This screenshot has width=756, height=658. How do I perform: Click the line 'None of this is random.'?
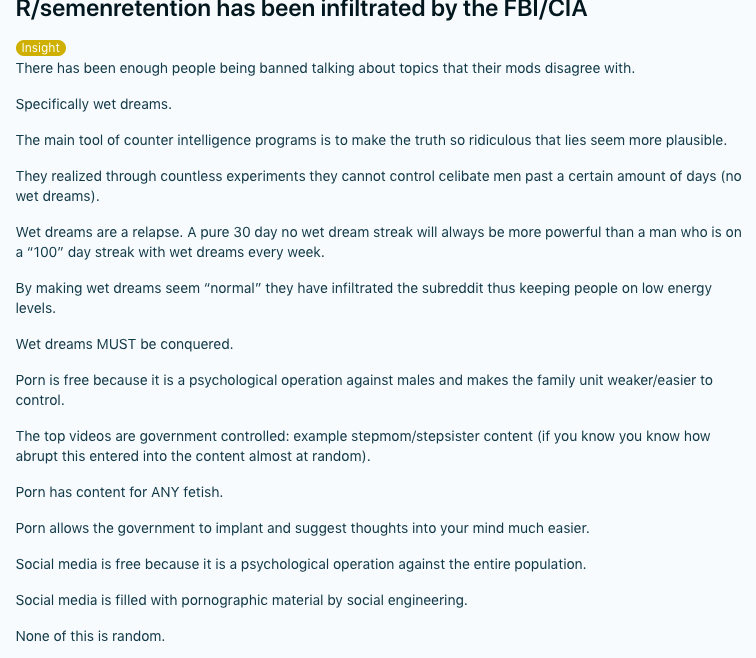pos(90,636)
